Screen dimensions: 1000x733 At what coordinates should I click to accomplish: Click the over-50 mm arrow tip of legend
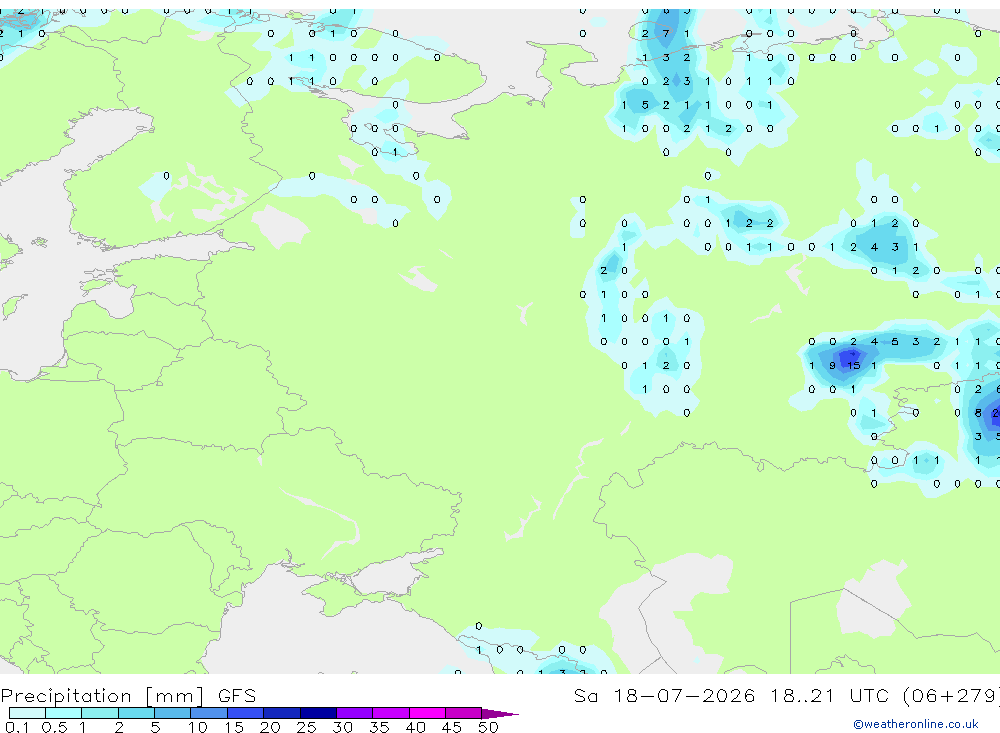click(x=500, y=714)
